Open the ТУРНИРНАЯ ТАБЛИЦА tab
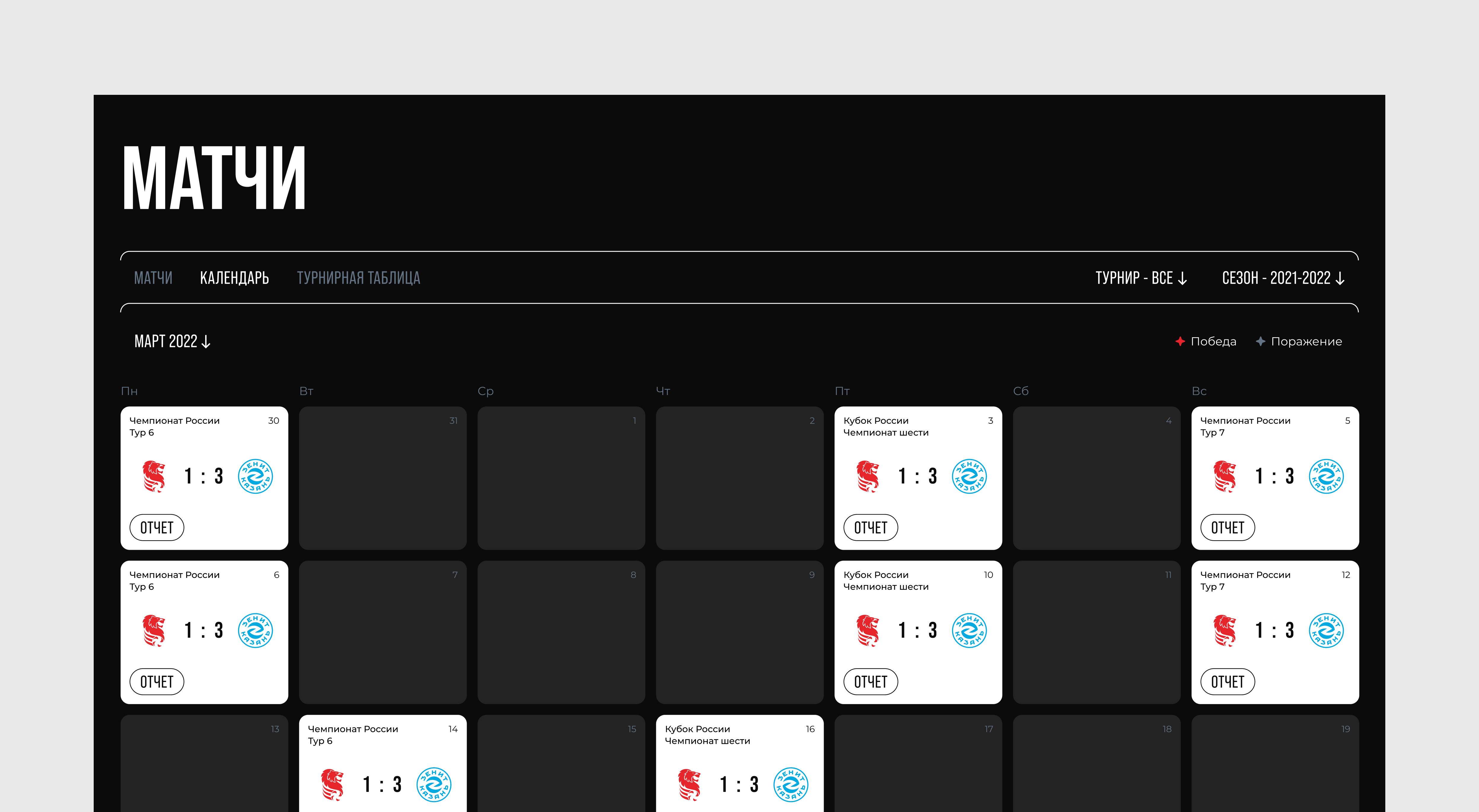Image resolution: width=1479 pixels, height=812 pixels. point(358,278)
